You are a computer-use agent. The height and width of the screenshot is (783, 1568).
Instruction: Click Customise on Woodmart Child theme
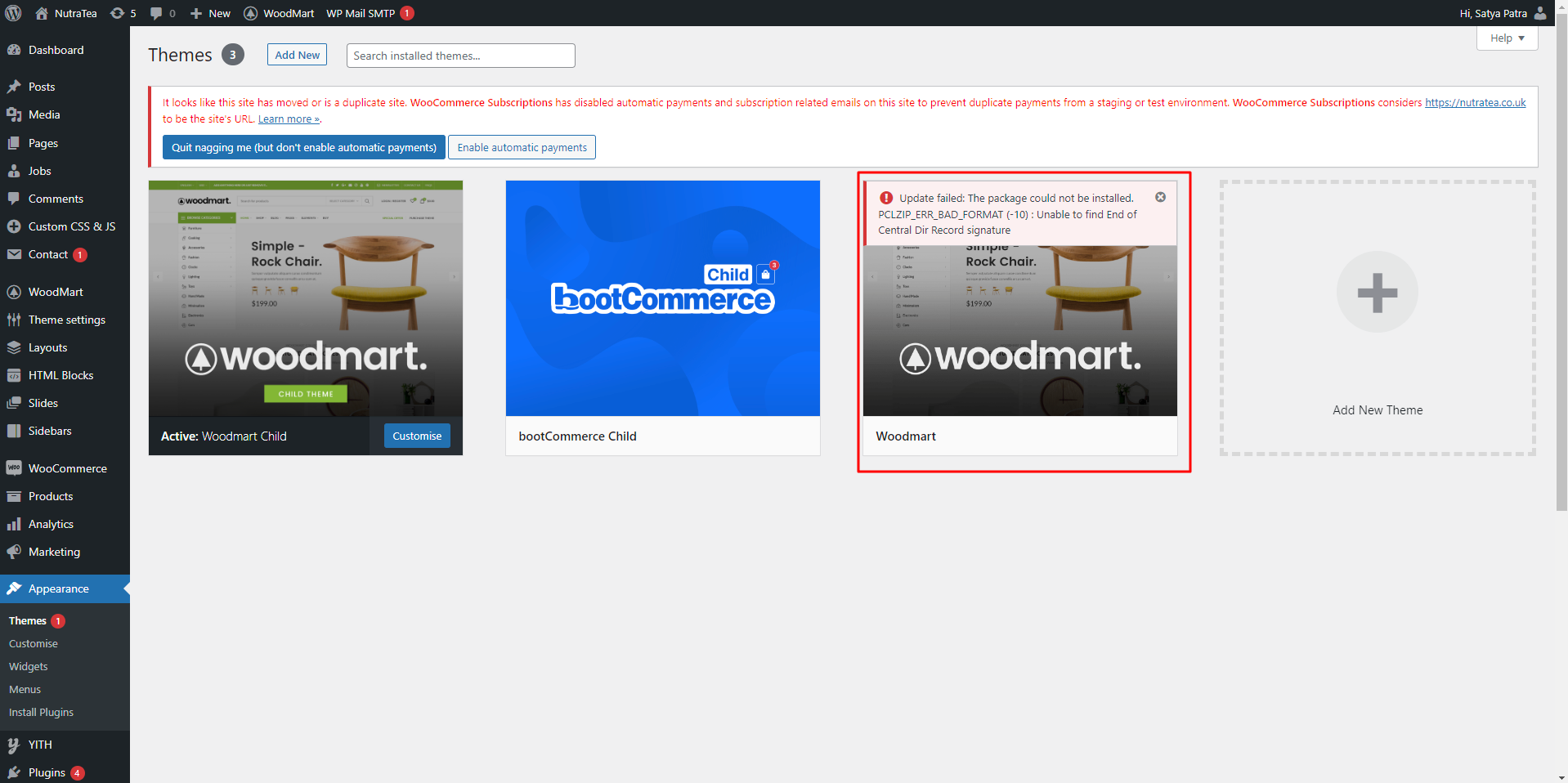pyautogui.click(x=417, y=436)
